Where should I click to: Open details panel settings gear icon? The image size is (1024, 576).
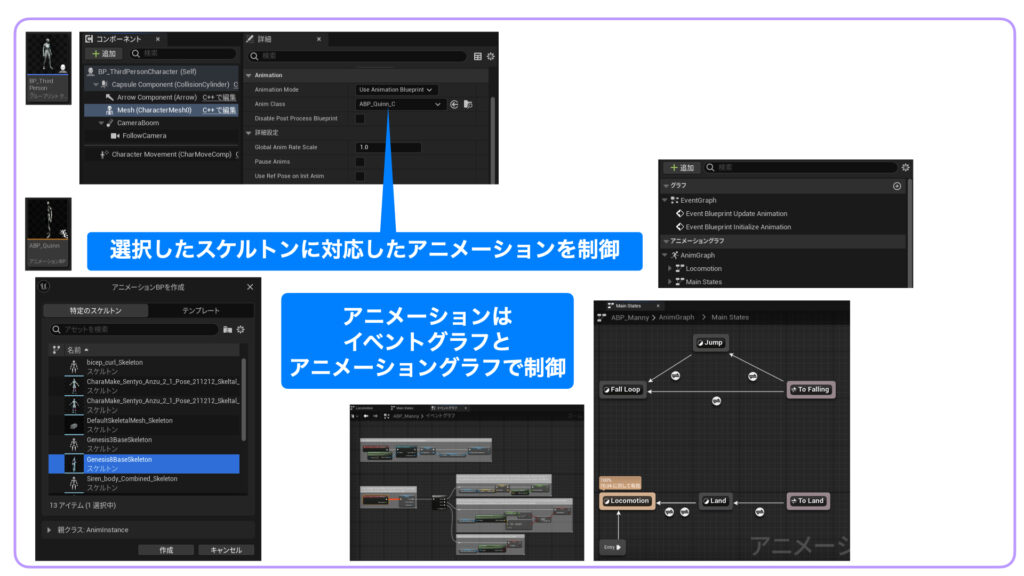click(490, 56)
